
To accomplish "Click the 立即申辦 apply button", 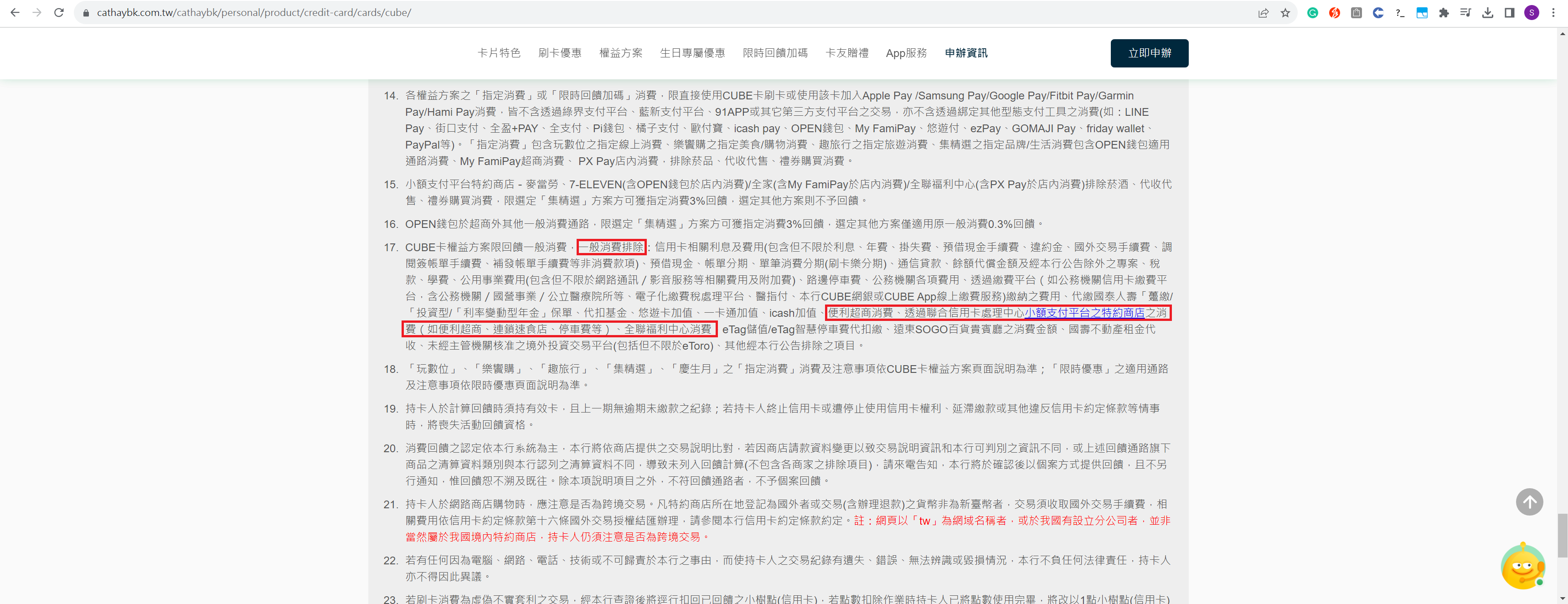I will click(x=1149, y=53).
